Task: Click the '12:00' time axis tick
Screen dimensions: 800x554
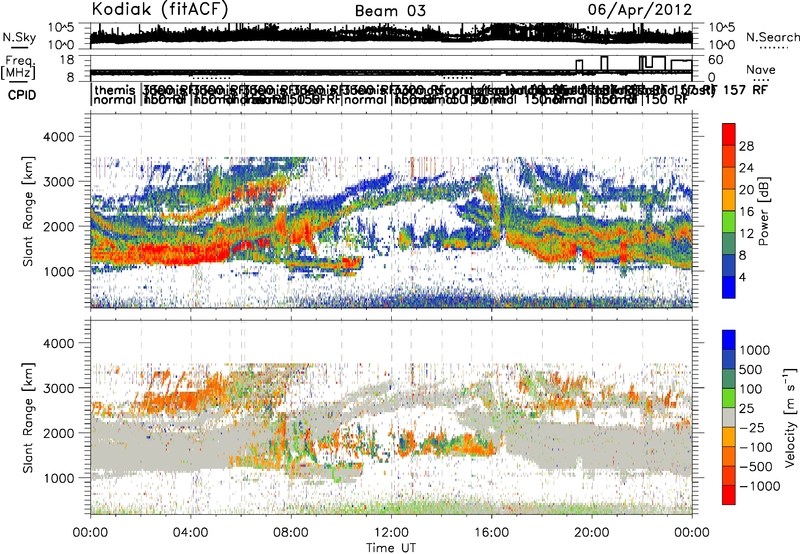Action: coord(391,533)
